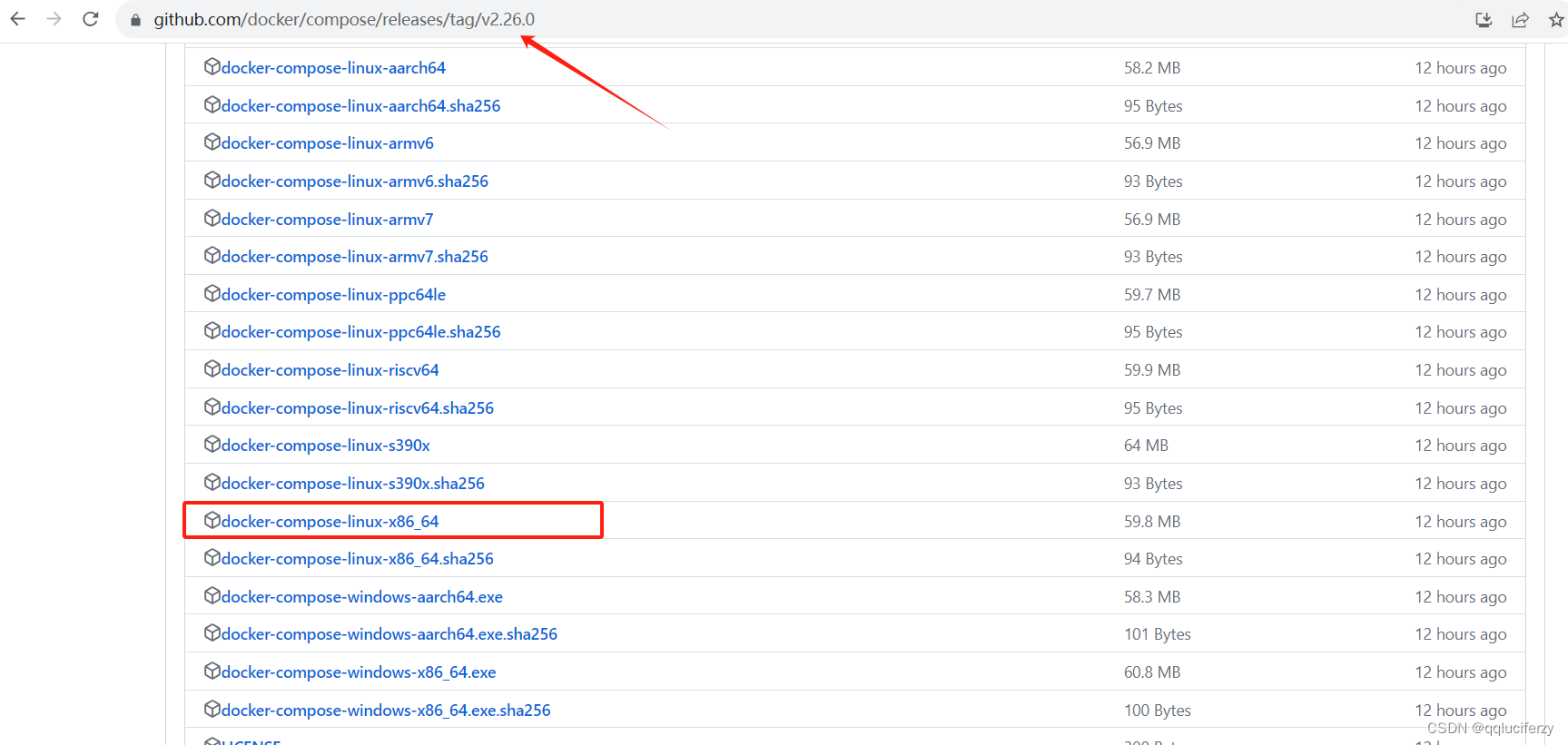1568x745 pixels.
Task: Click '12 hours ago' in the linux-x86_64 row
Action: tap(1461, 522)
